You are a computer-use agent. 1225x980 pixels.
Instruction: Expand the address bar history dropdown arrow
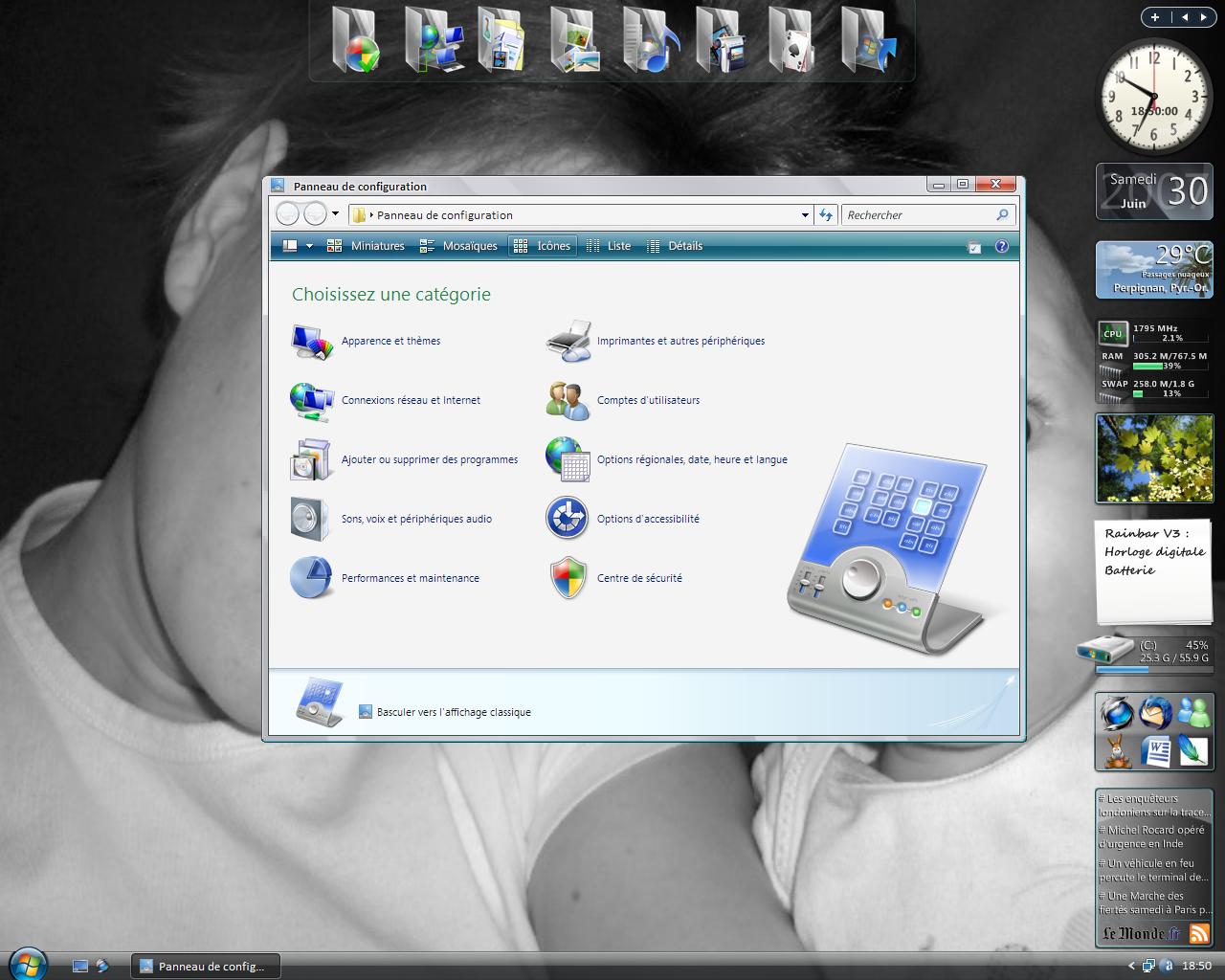(x=805, y=215)
